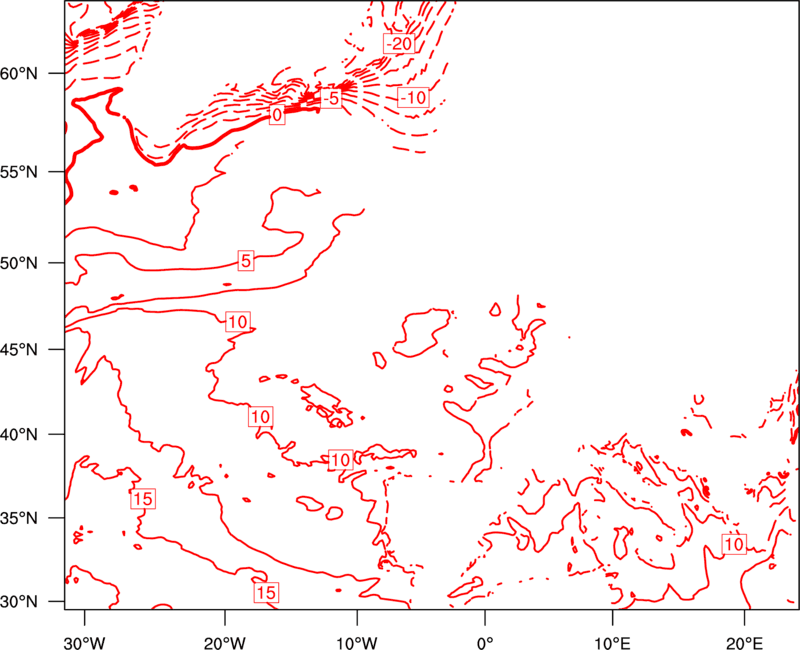Click the 10°E longitude axis label

coord(612,643)
